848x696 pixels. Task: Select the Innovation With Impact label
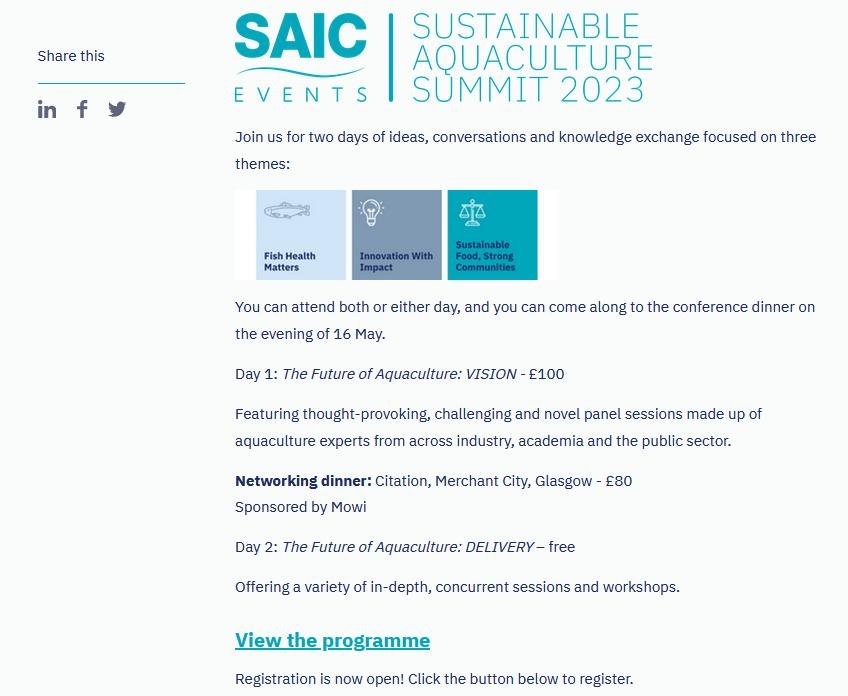(x=396, y=261)
